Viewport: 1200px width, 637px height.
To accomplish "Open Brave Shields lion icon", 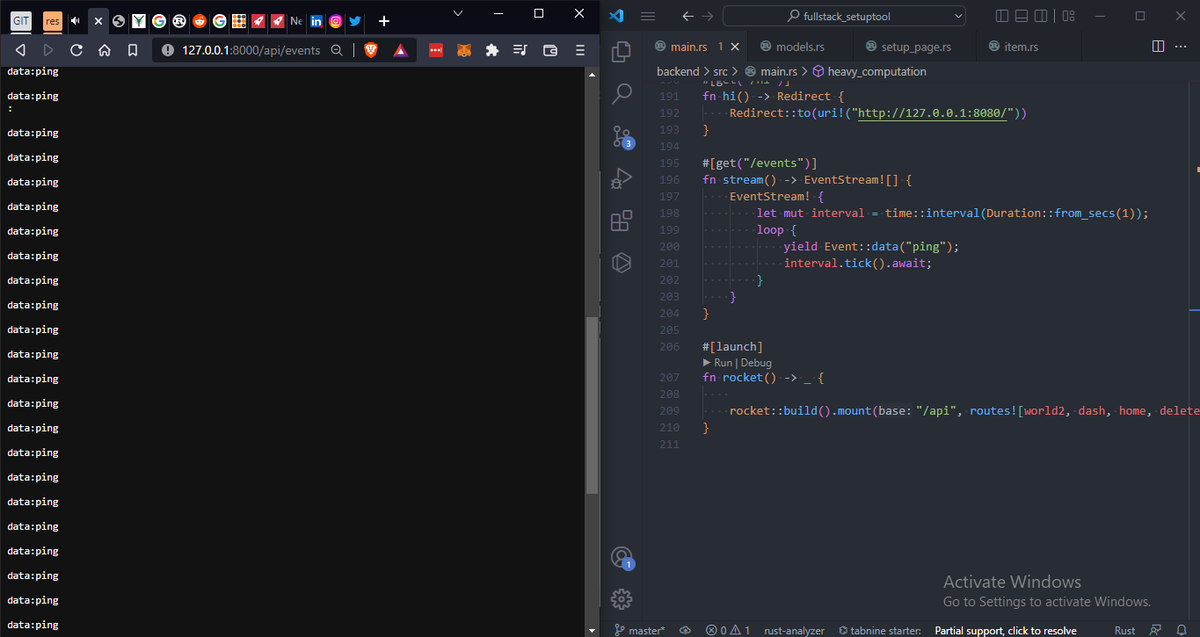I will click(371, 50).
